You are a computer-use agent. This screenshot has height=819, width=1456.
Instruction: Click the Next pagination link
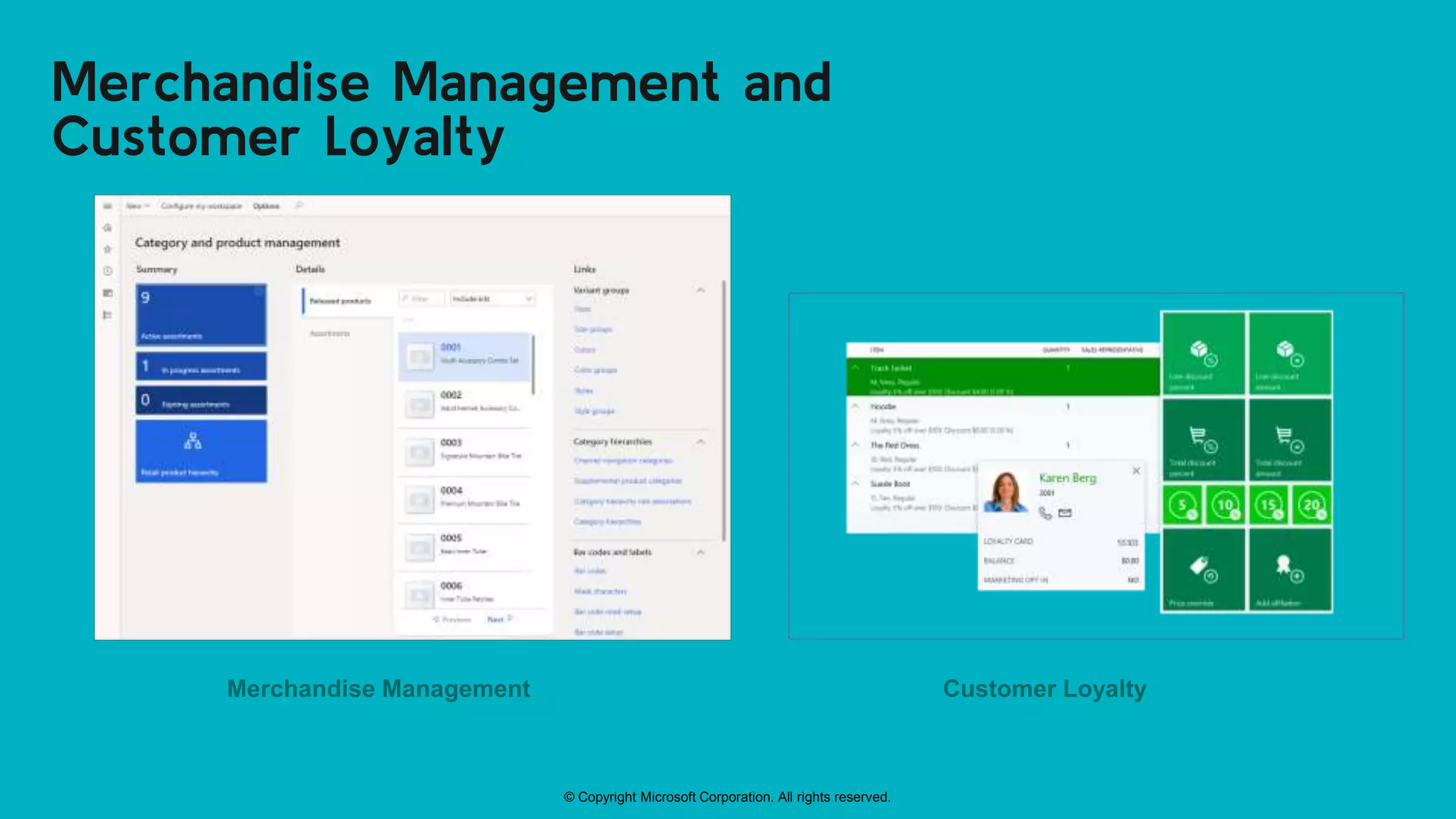point(499,619)
